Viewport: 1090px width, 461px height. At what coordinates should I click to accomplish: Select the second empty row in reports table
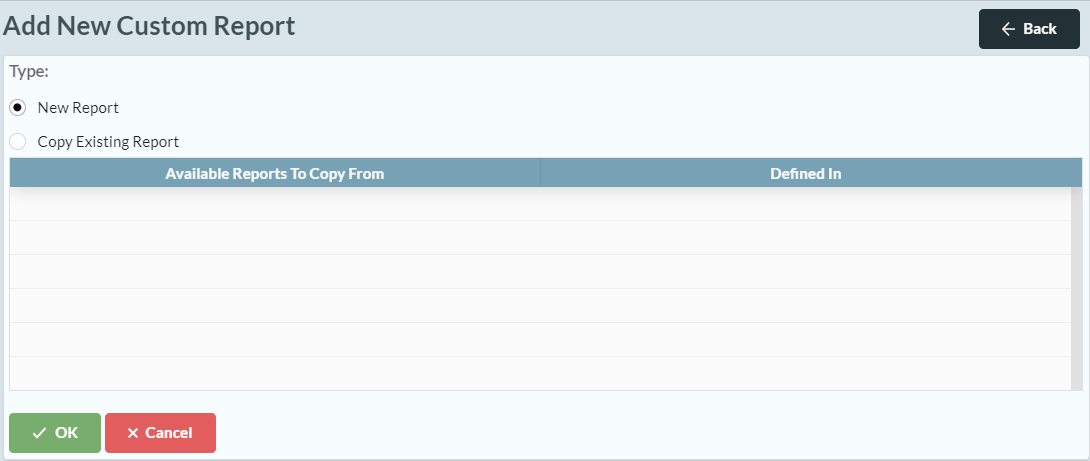coord(540,238)
